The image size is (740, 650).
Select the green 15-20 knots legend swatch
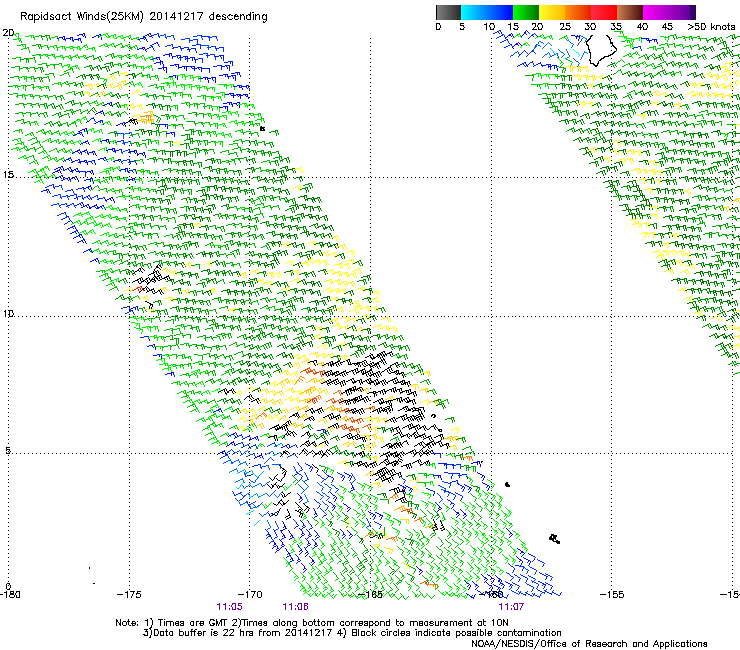pos(526,12)
